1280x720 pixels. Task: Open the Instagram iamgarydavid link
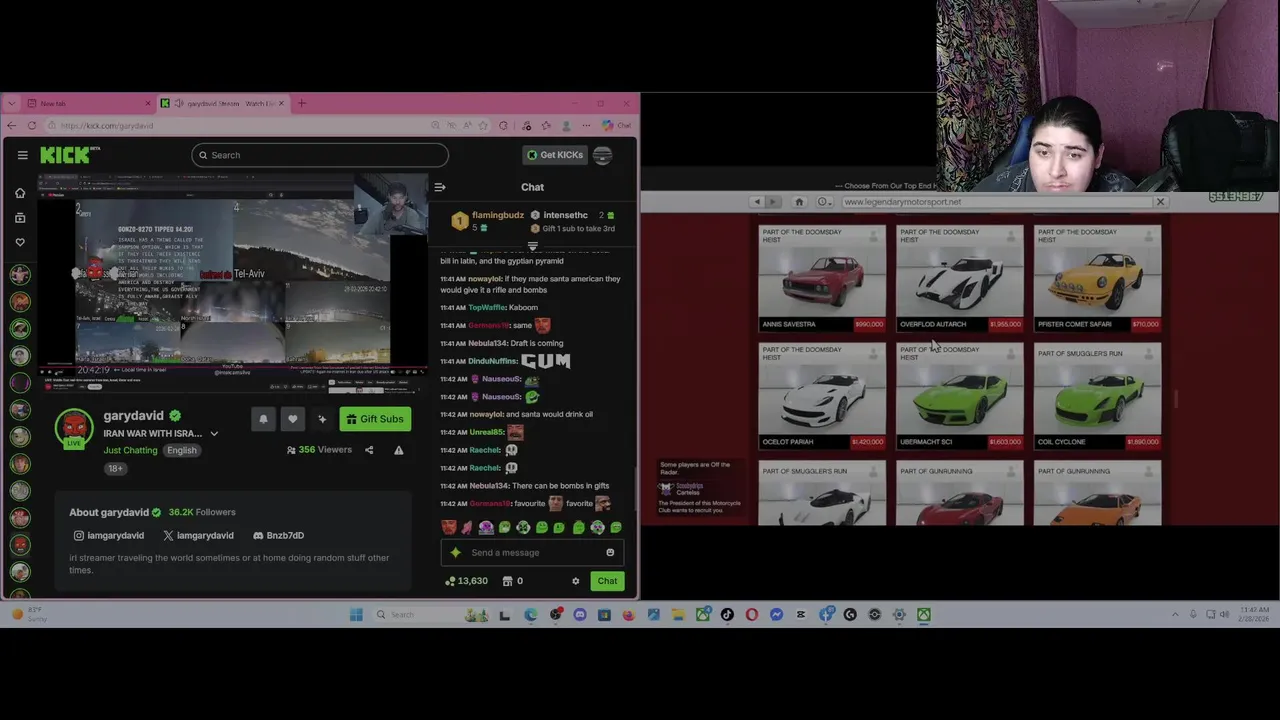pos(108,536)
